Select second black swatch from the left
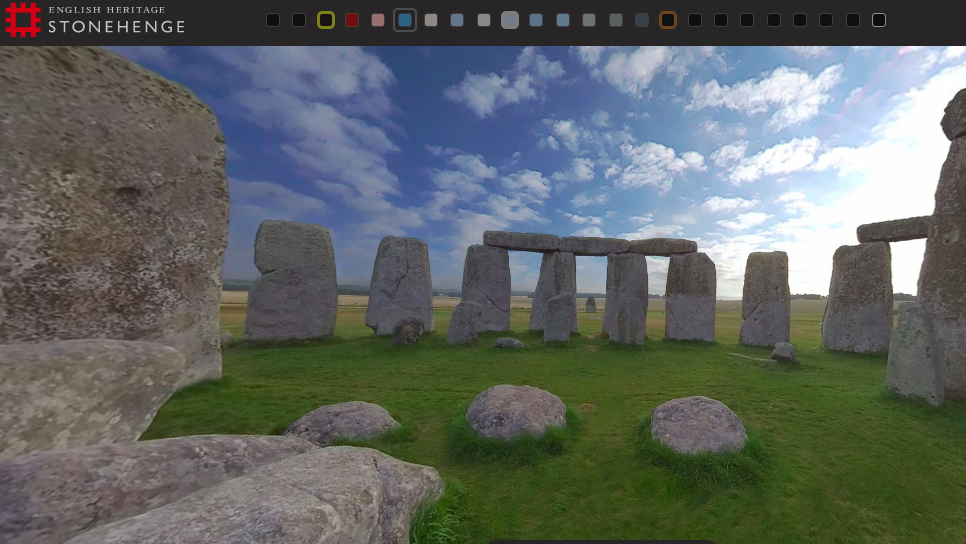 tap(299, 20)
